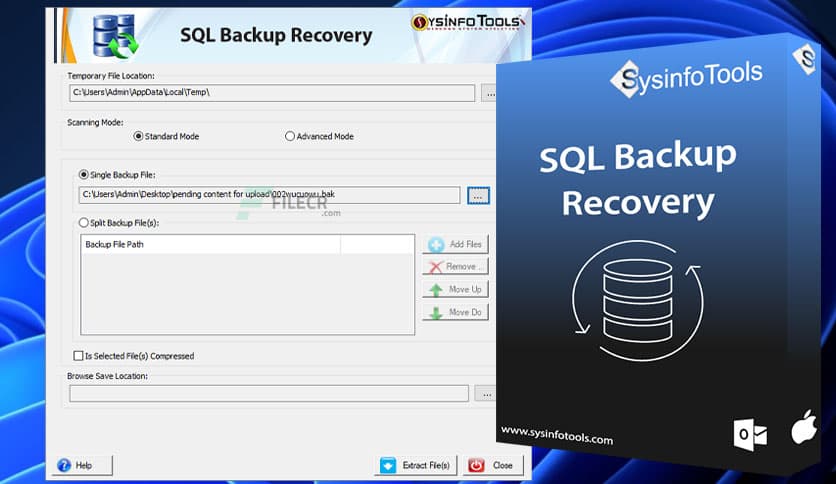Click the Outlook icon on product box

coord(751,434)
